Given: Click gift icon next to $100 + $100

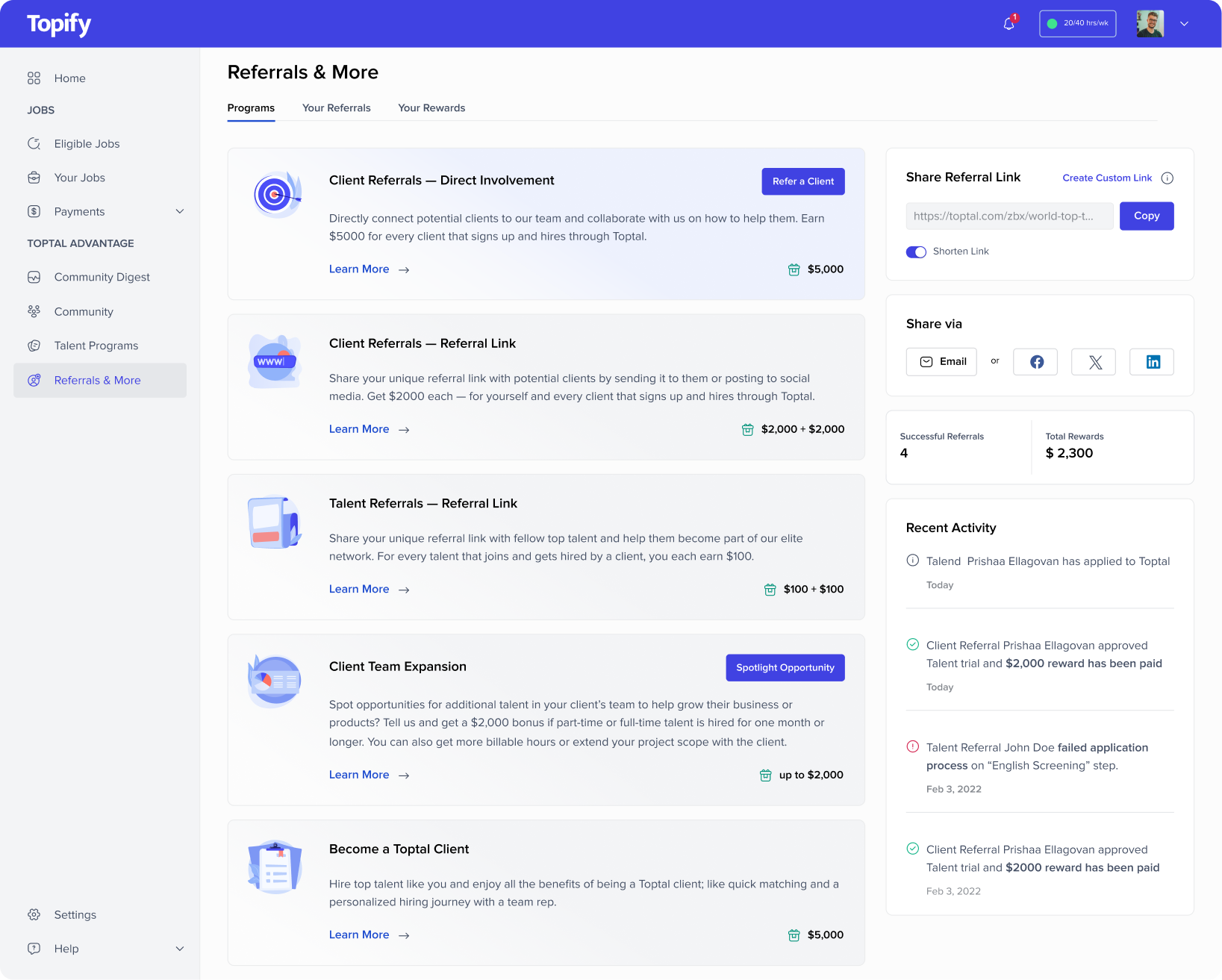Looking at the screenshot, I should pyautogui.click(x=770, y=590).
